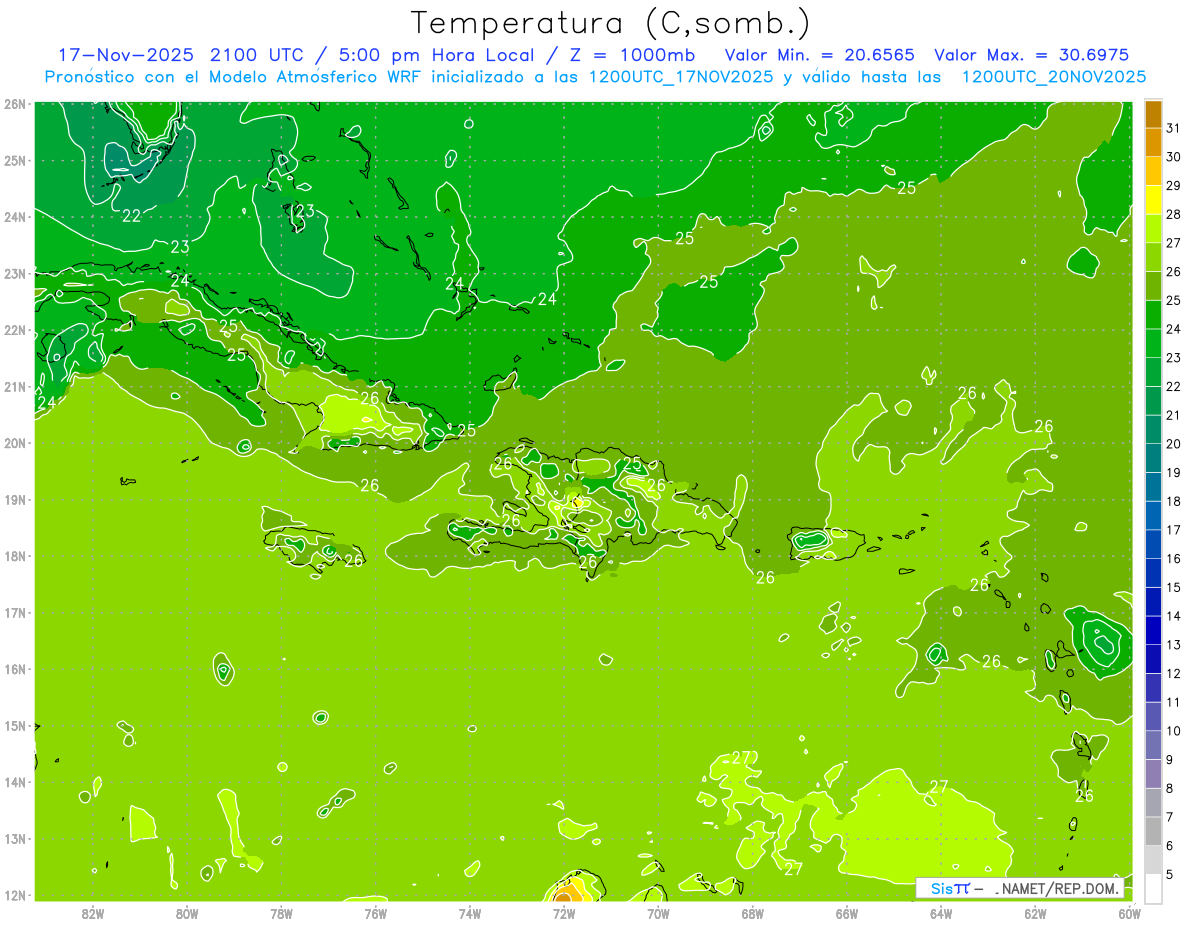Click the 19N latitude label
Screen dimensions: 1200x927
[14, 499]
